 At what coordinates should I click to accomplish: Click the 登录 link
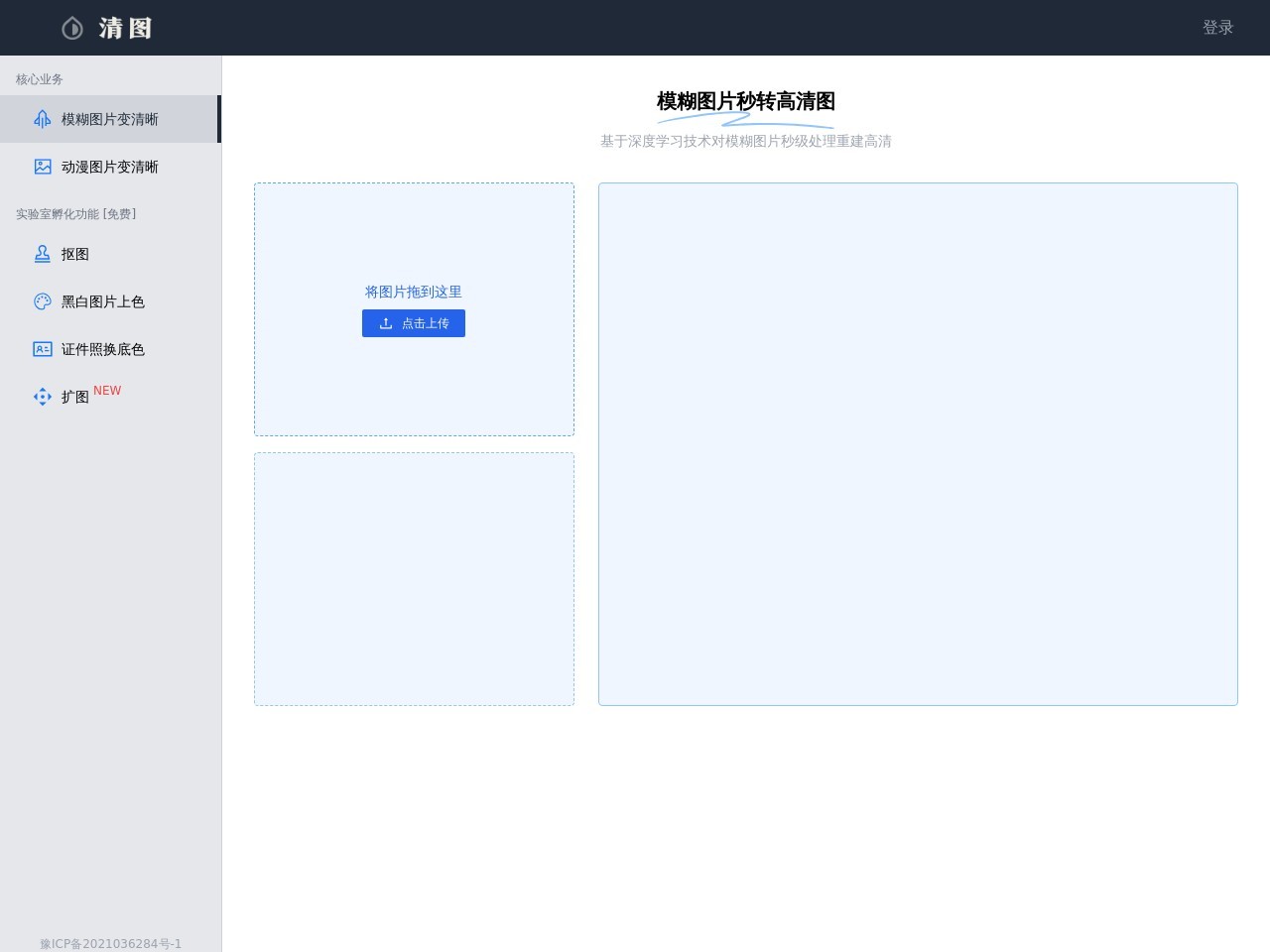pyautogui.click(x=1217, y=28)
